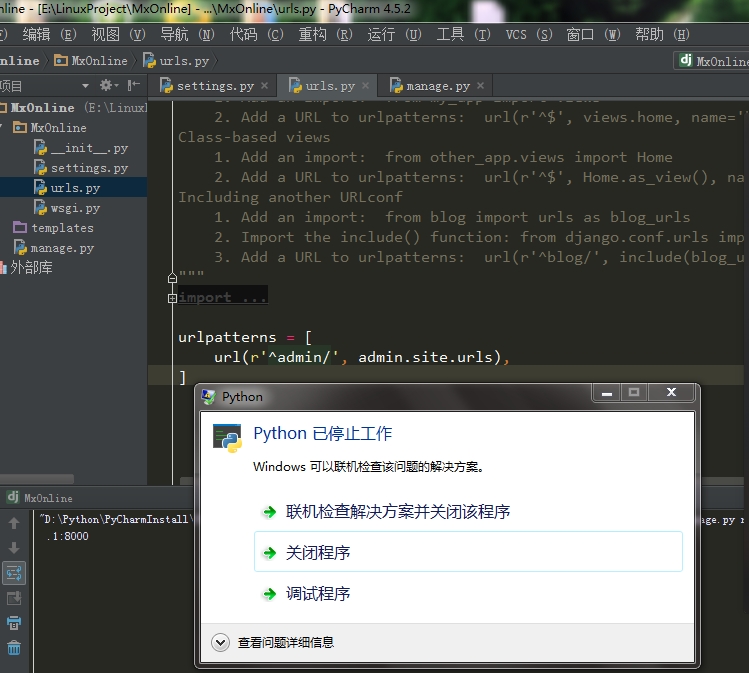Close the Python crash dialog window
749x673 pixels.
tap(672, 392)
